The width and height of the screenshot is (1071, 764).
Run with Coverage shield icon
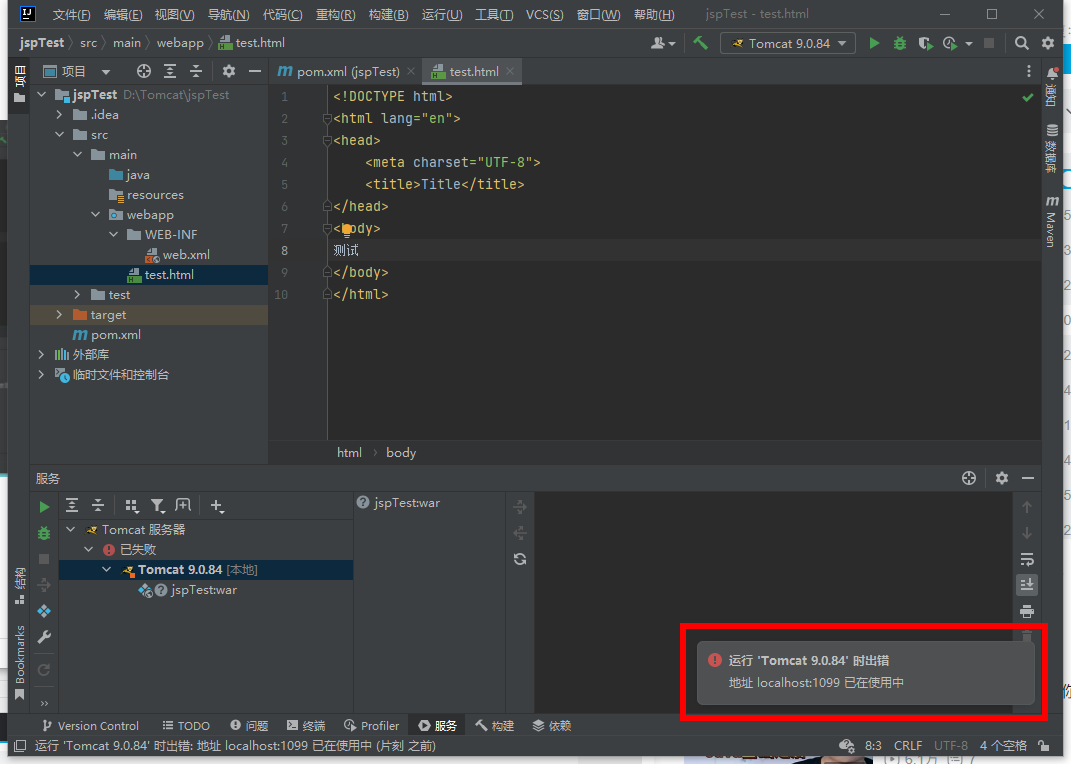[926, 43]
